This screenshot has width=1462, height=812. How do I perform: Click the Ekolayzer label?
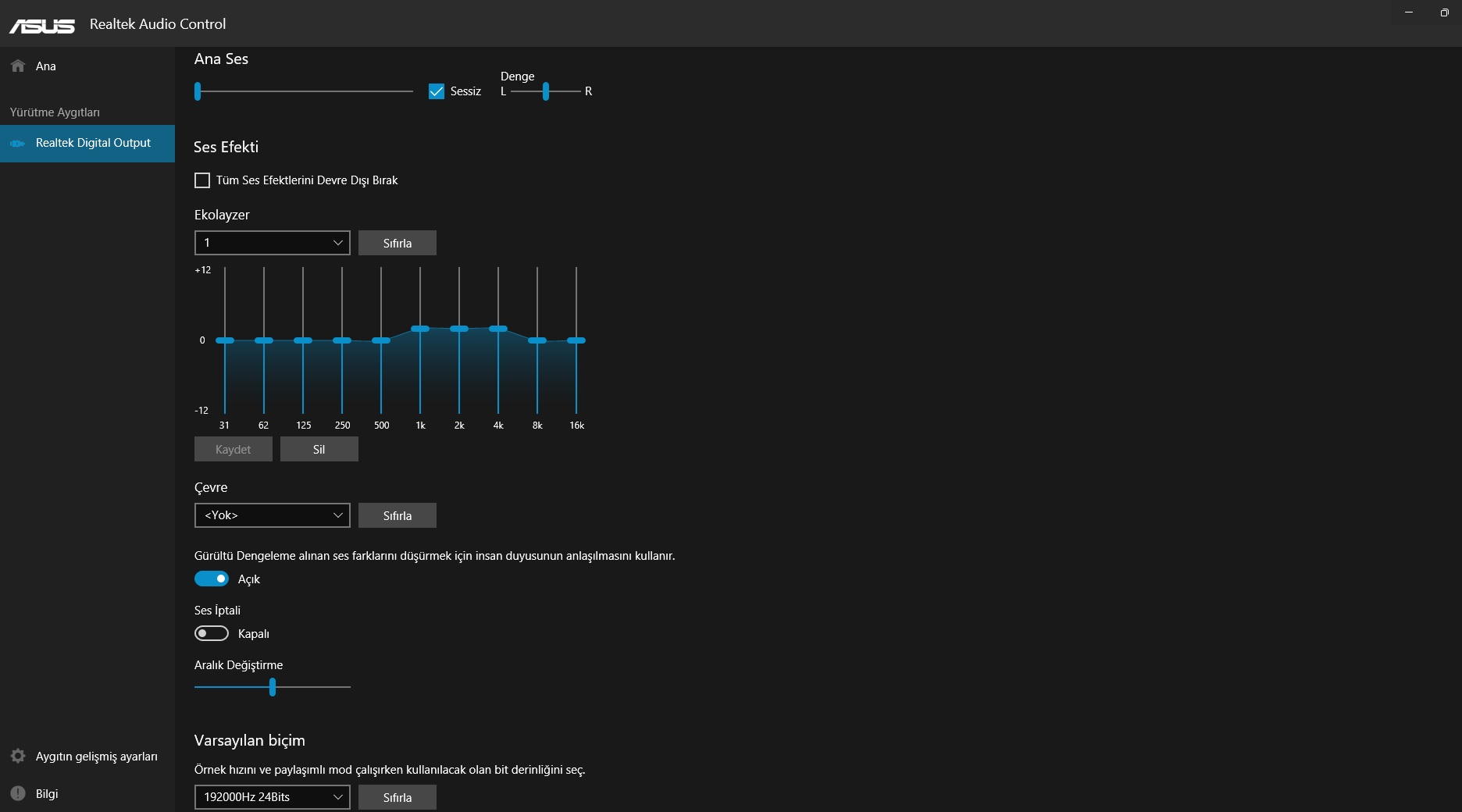[222, 215]
